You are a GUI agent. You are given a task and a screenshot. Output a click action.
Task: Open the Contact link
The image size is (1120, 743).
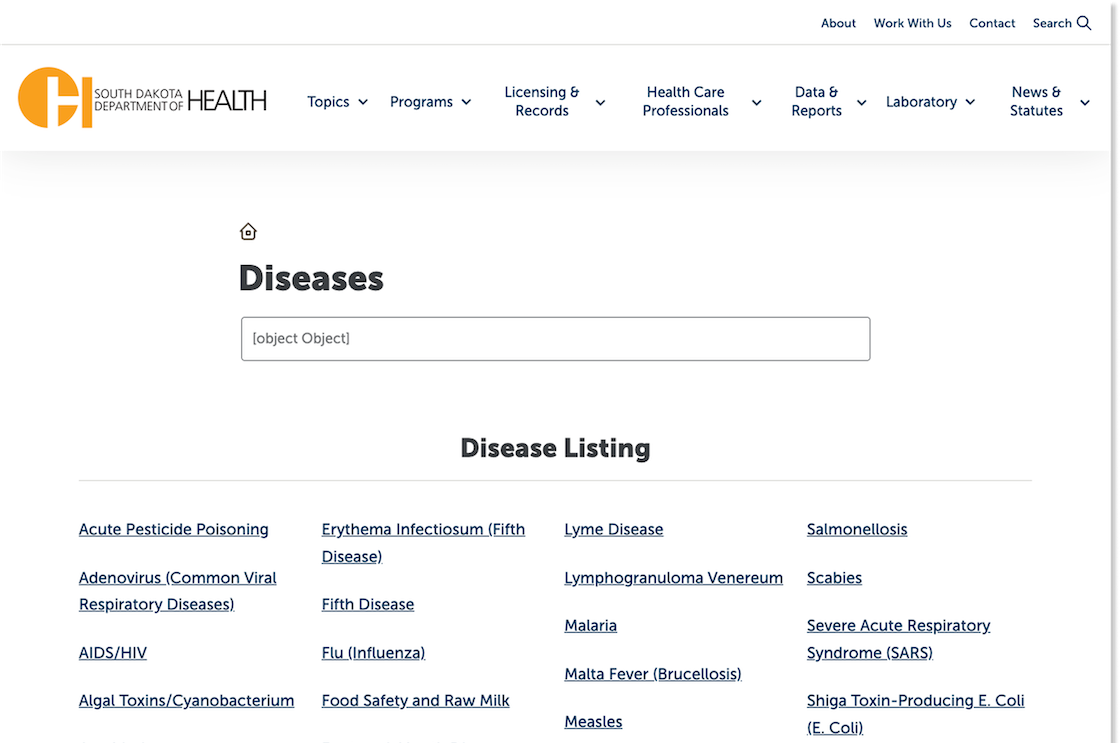point(992,23)
